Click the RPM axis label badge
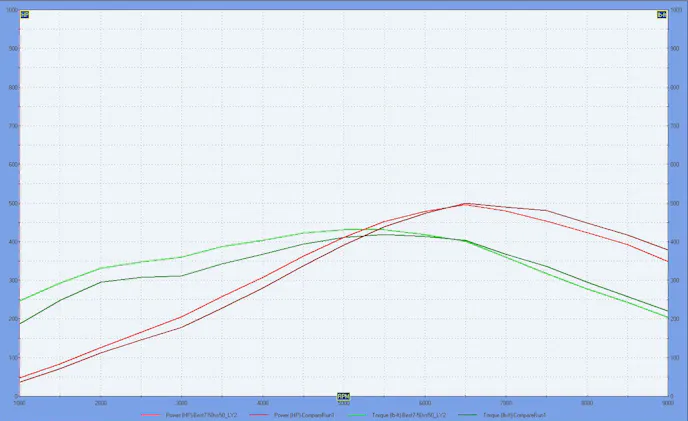This screenshot has width=688, height=421. pos(343,396)
